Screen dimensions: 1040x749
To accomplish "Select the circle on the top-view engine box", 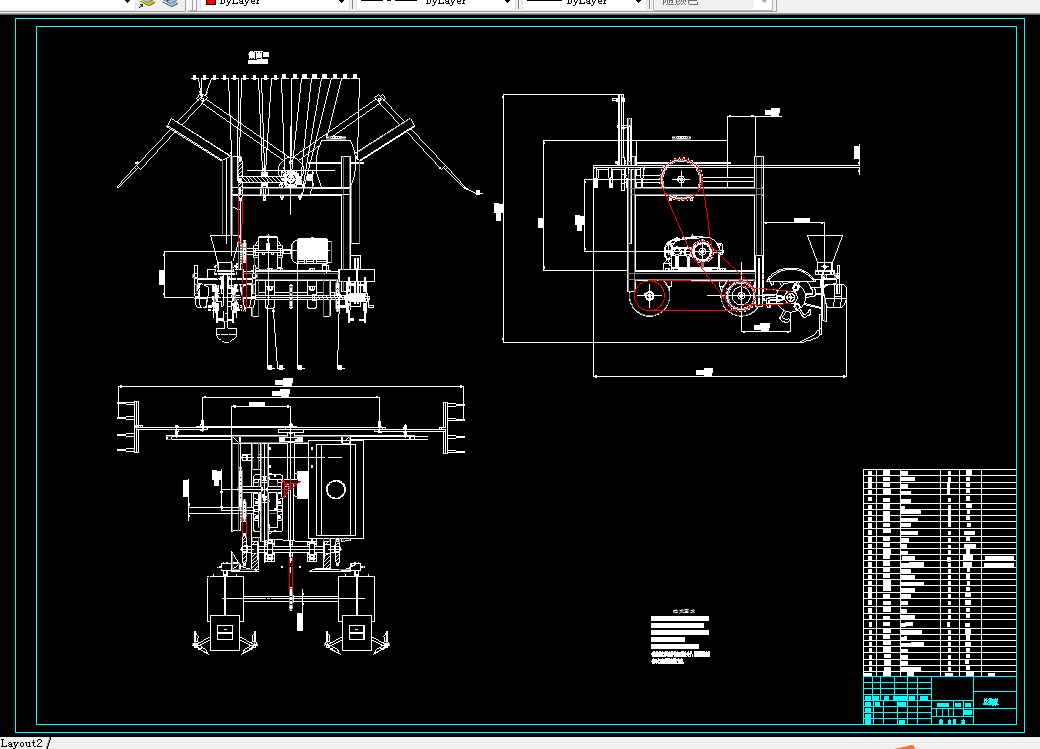I will tap(336, 490).
